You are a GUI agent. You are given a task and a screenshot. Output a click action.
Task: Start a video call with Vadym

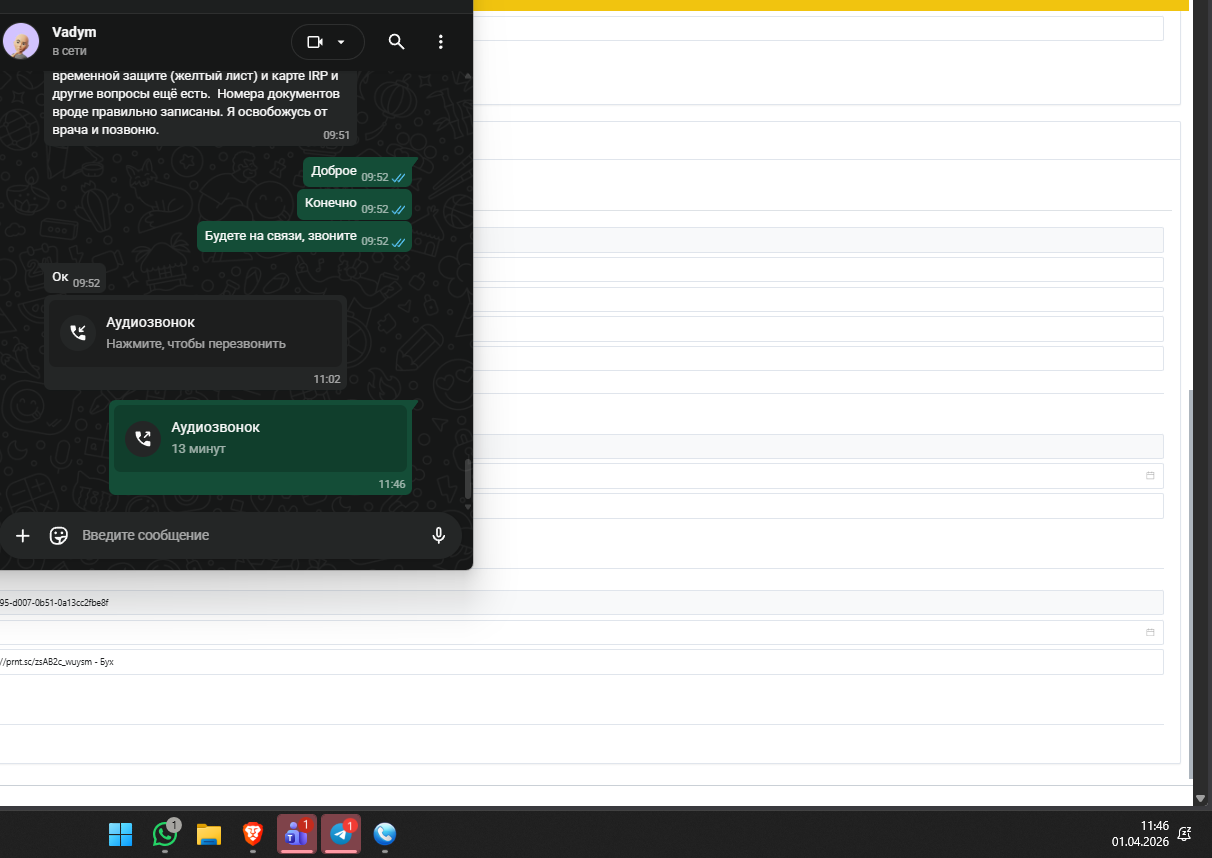pyautogui.click(x=315, y=42)
